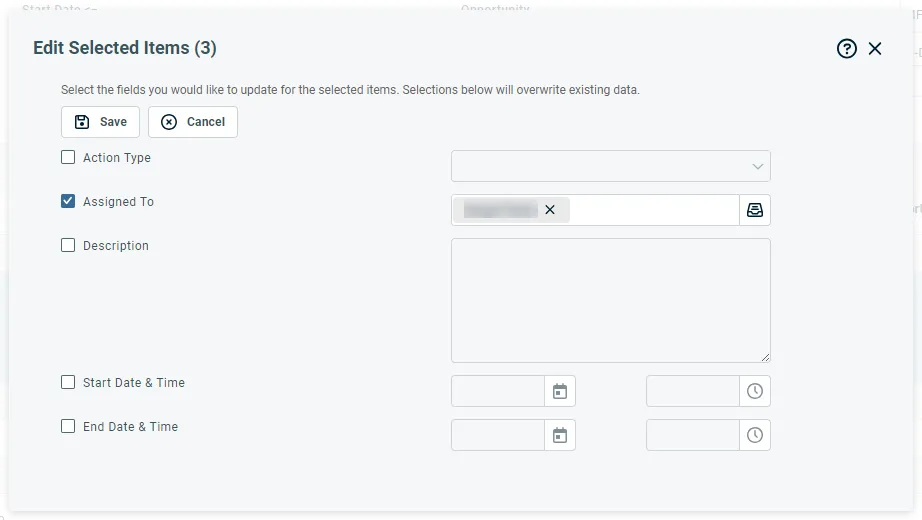Open the help question mark icon
922x520 pixels.
(x=847, y=49)
